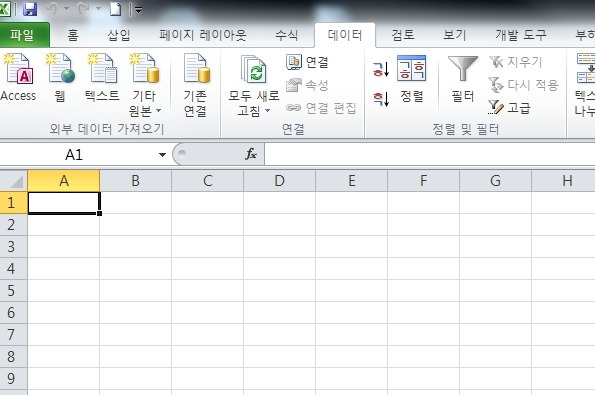Click the 속성 properties button

click(x=307, y=85)
